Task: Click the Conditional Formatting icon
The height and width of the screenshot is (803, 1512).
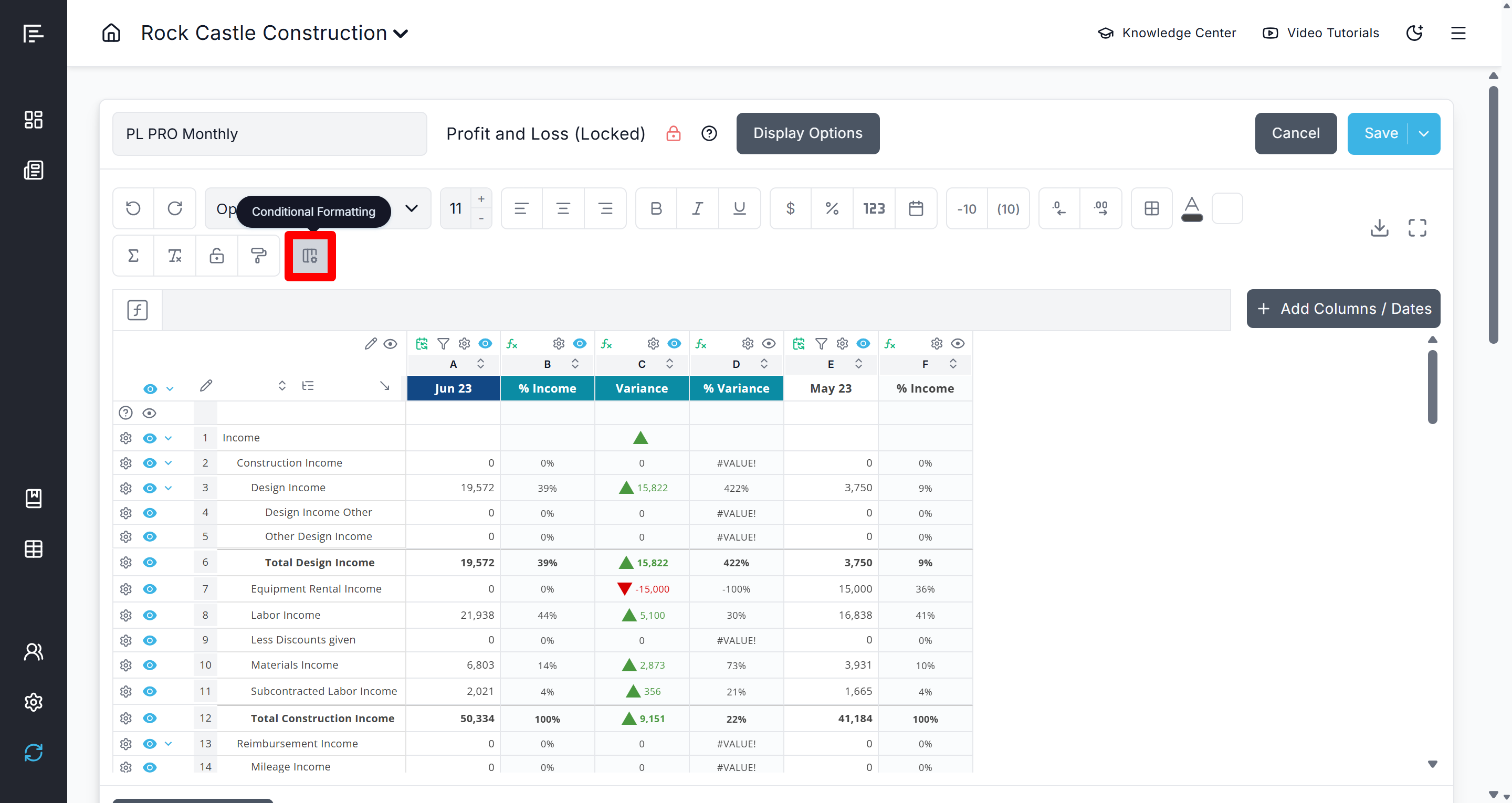Action: [x=310, y=256]
